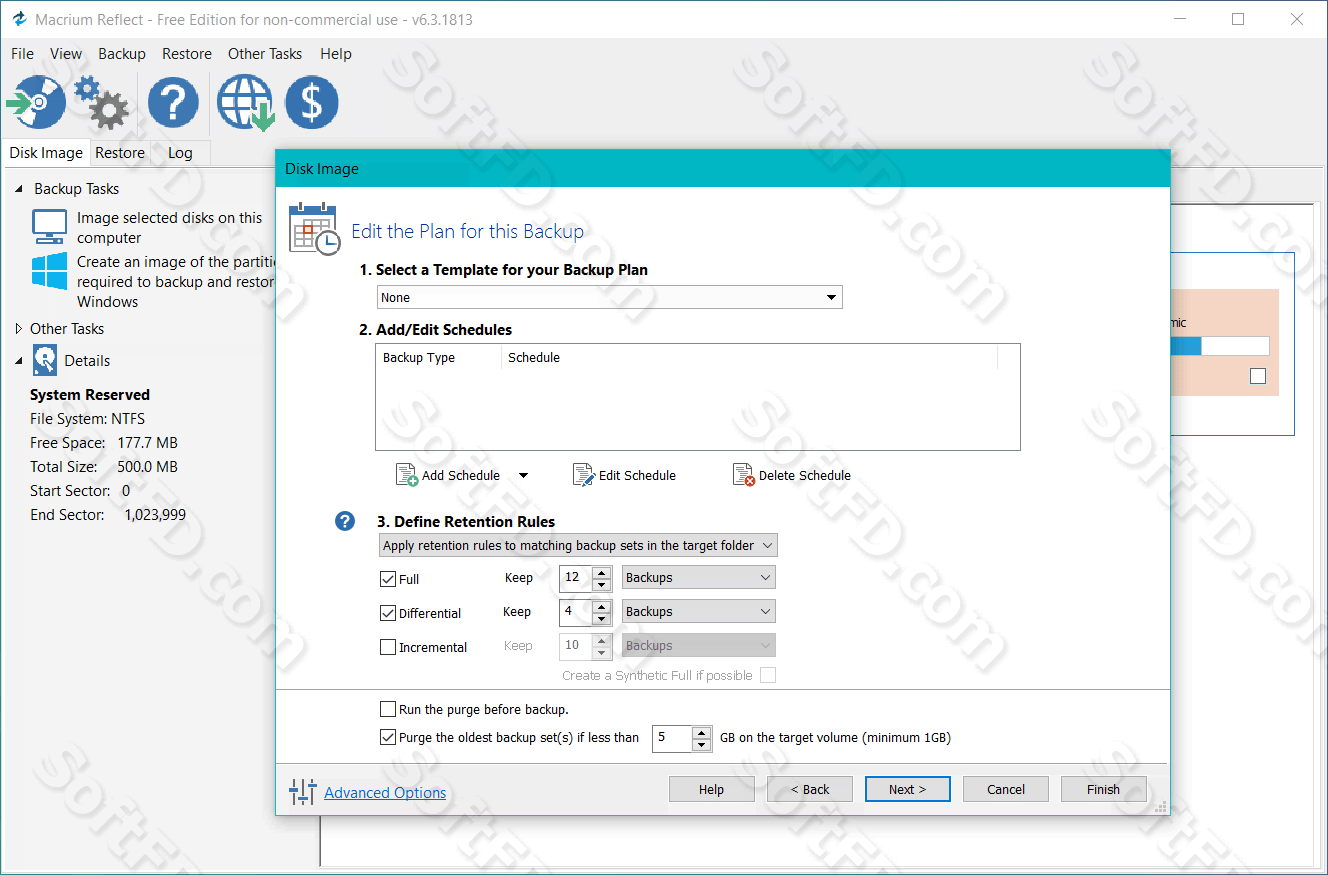Viewport: 1328px width, 875px height.
Task: Click the Advanced Options sliders icon
Action: pos(302,792)
